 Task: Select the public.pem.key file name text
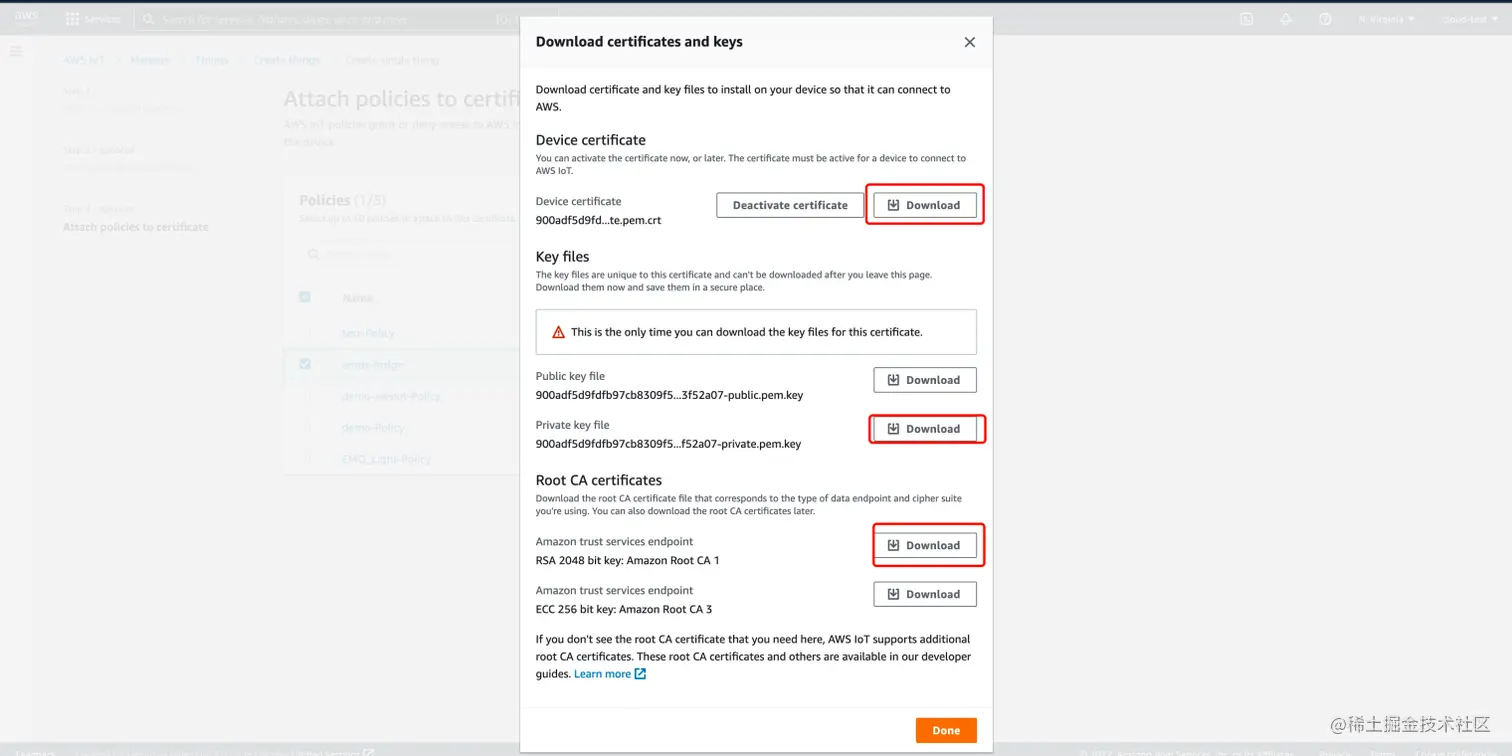click(x=669, y=395)
